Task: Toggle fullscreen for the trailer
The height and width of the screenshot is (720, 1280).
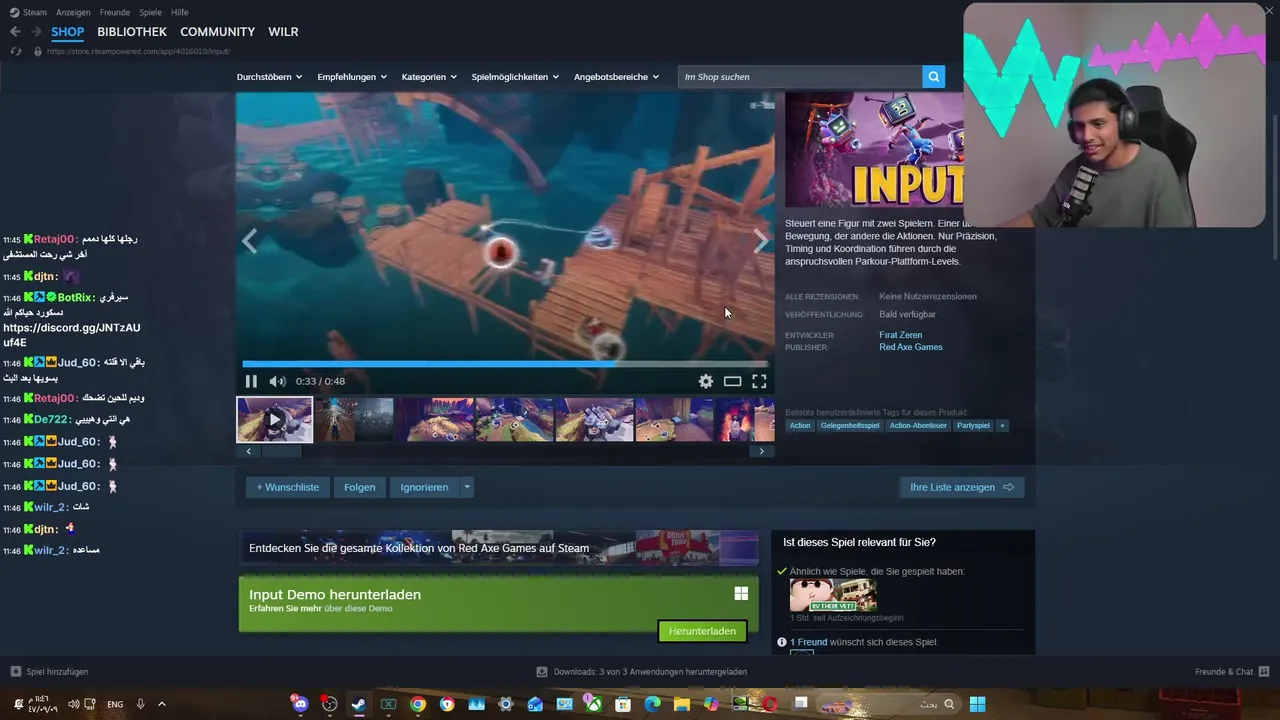Action: tap(759, 381)
